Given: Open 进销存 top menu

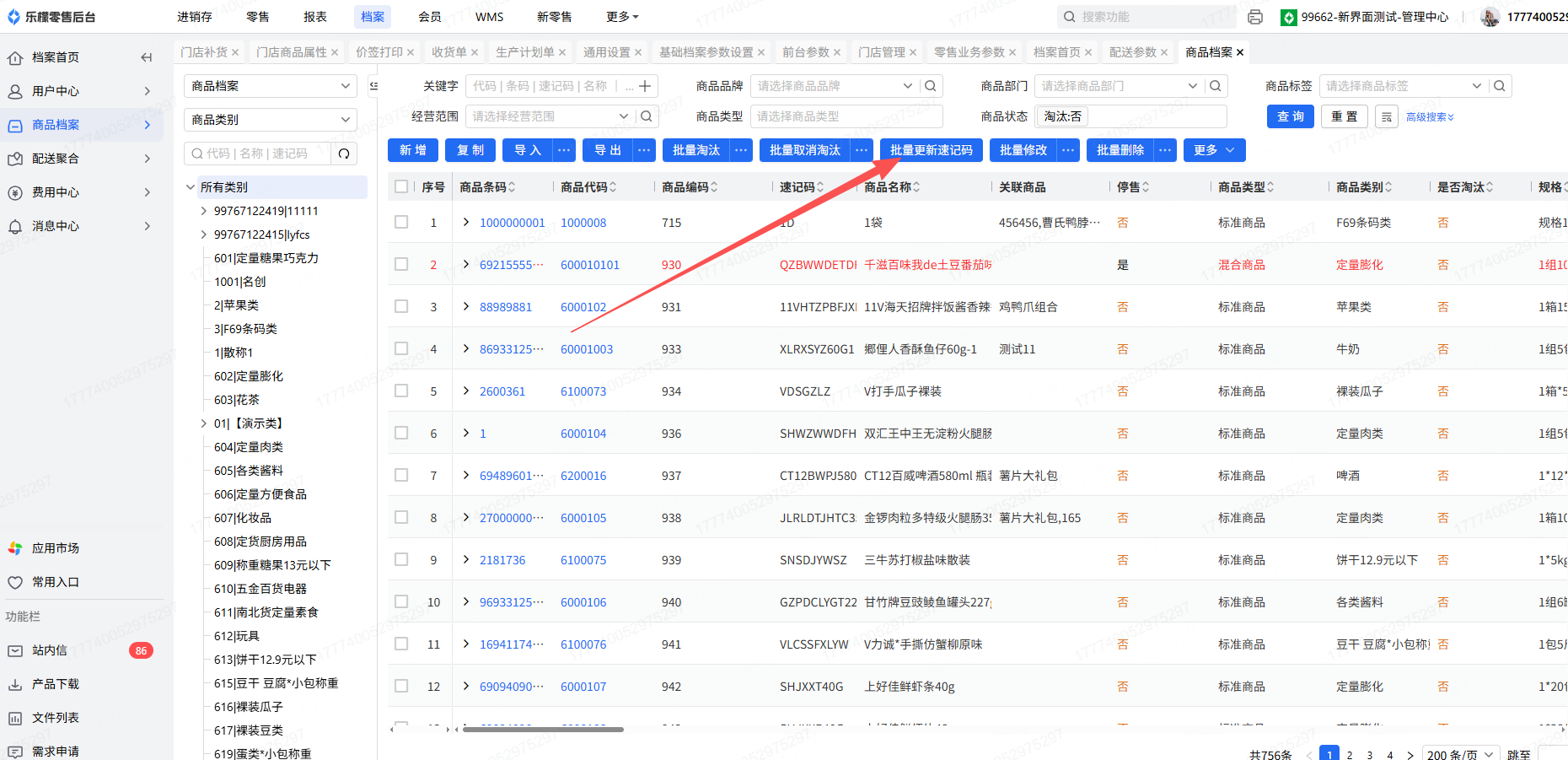Looking at the screenshot, I should (195, 17).
